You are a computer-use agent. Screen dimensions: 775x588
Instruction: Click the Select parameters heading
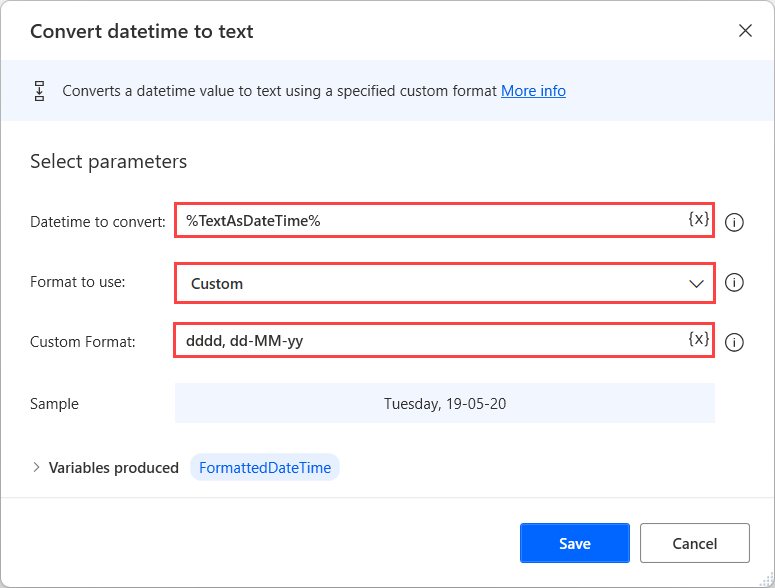(x=108, y=161)
